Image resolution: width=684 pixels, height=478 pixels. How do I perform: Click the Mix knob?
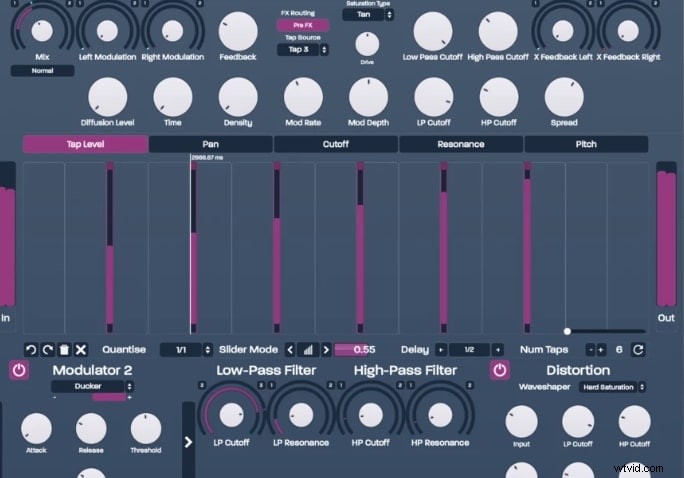[x=42, y=31]
